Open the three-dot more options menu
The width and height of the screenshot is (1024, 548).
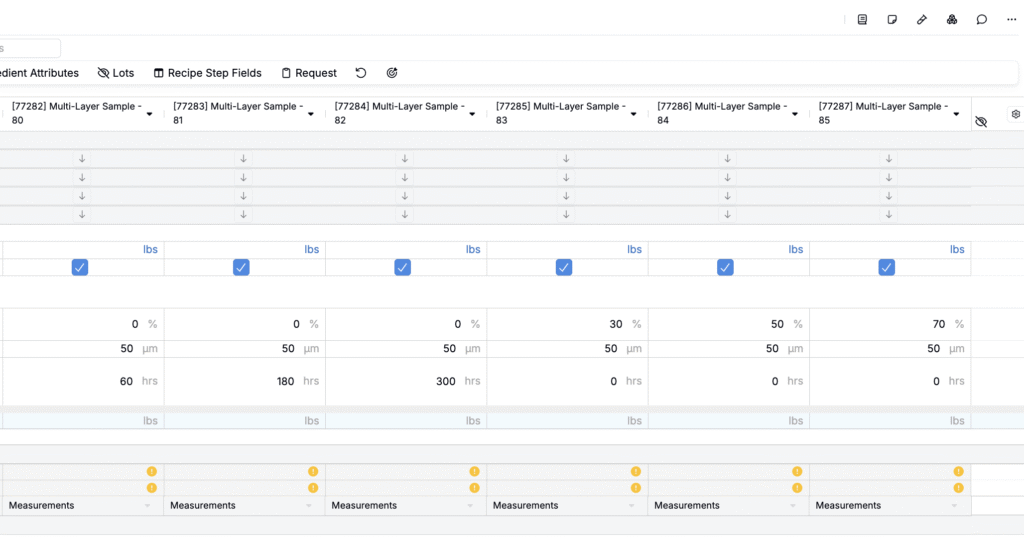click(x=1011, y=19)
